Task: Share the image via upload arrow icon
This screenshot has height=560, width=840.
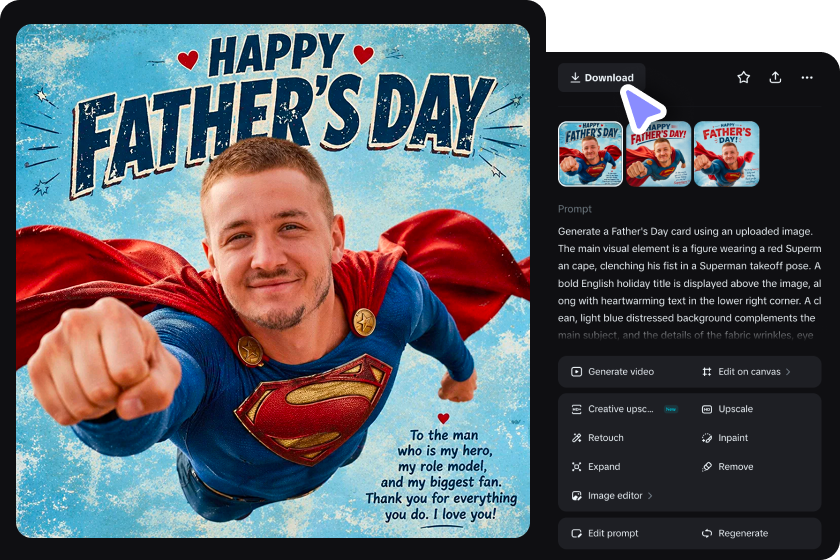Action: [775, 78]
